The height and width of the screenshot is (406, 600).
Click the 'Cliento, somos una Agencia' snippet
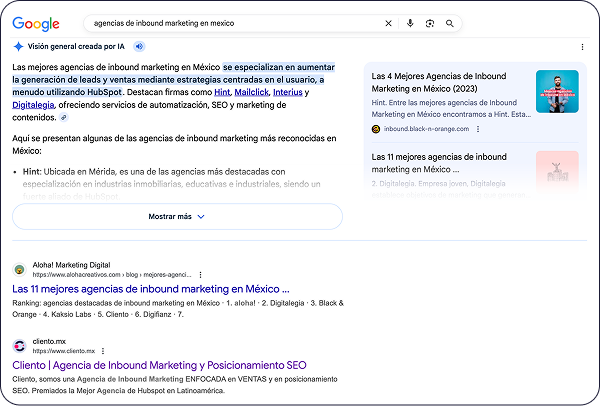click(175, 385)
